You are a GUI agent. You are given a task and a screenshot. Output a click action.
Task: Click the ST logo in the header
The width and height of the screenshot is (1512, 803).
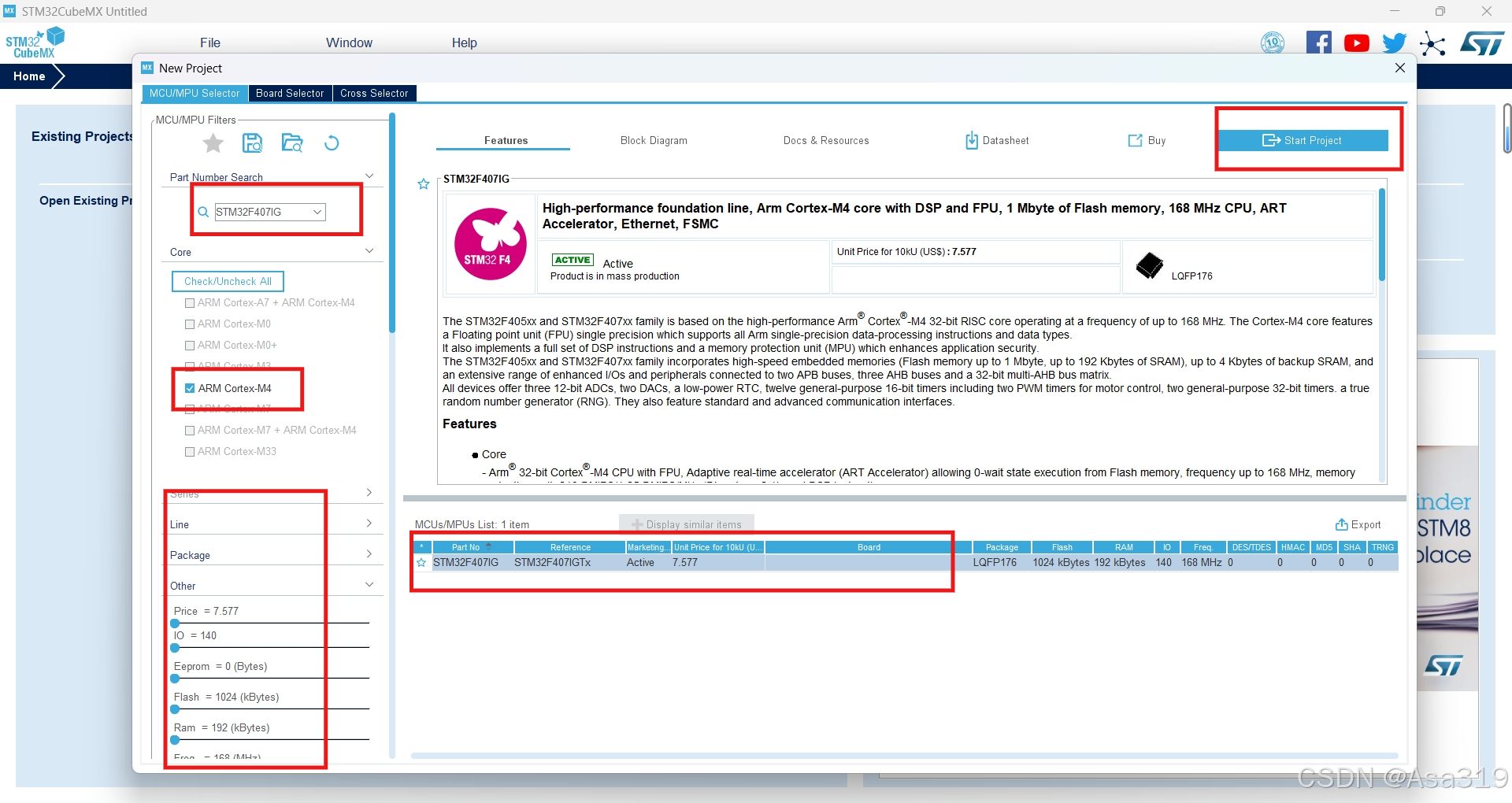[x=1483, y=43]
